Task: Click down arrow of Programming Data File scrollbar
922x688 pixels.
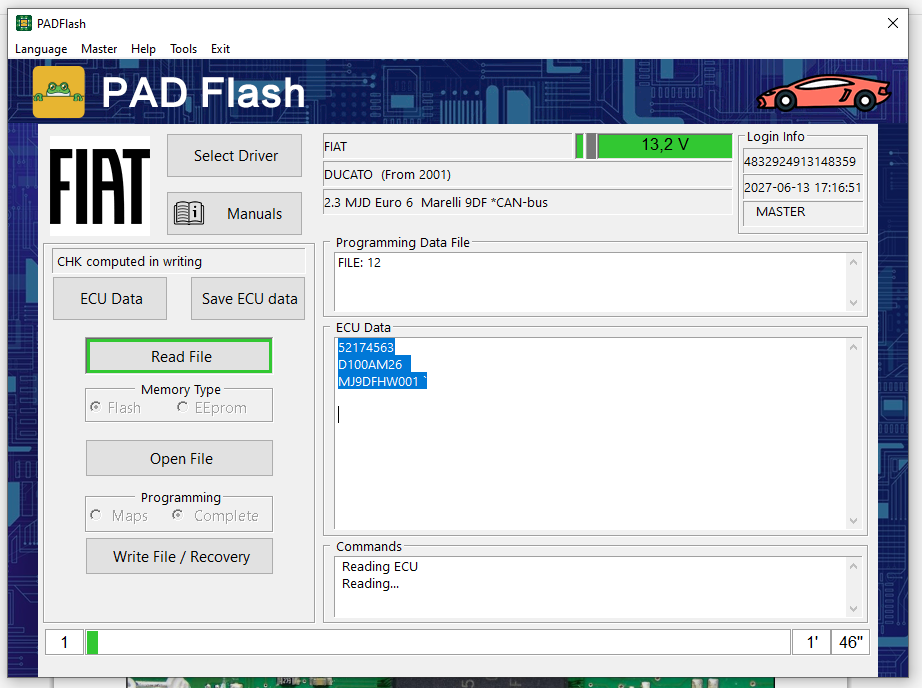Action: pyautogui.click(x=854, y=303)
